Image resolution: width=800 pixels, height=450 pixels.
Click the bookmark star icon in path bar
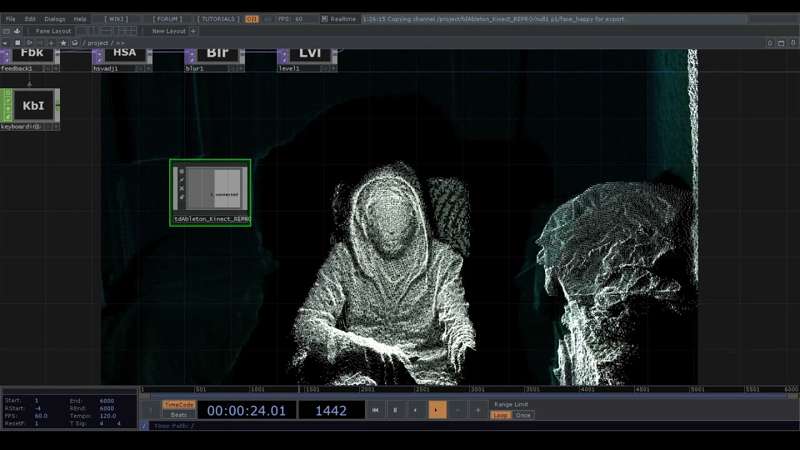click(x=63, y=43)
